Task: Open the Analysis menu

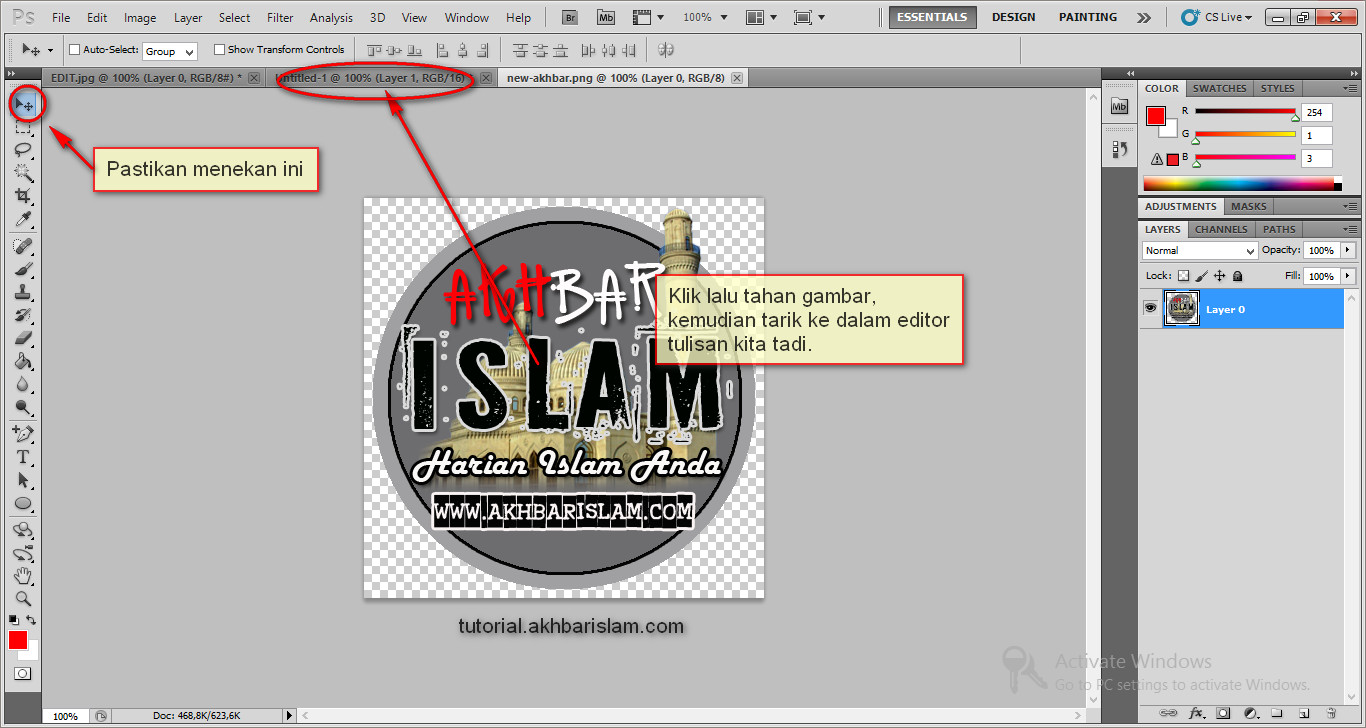Action: [x=331, y=18]
